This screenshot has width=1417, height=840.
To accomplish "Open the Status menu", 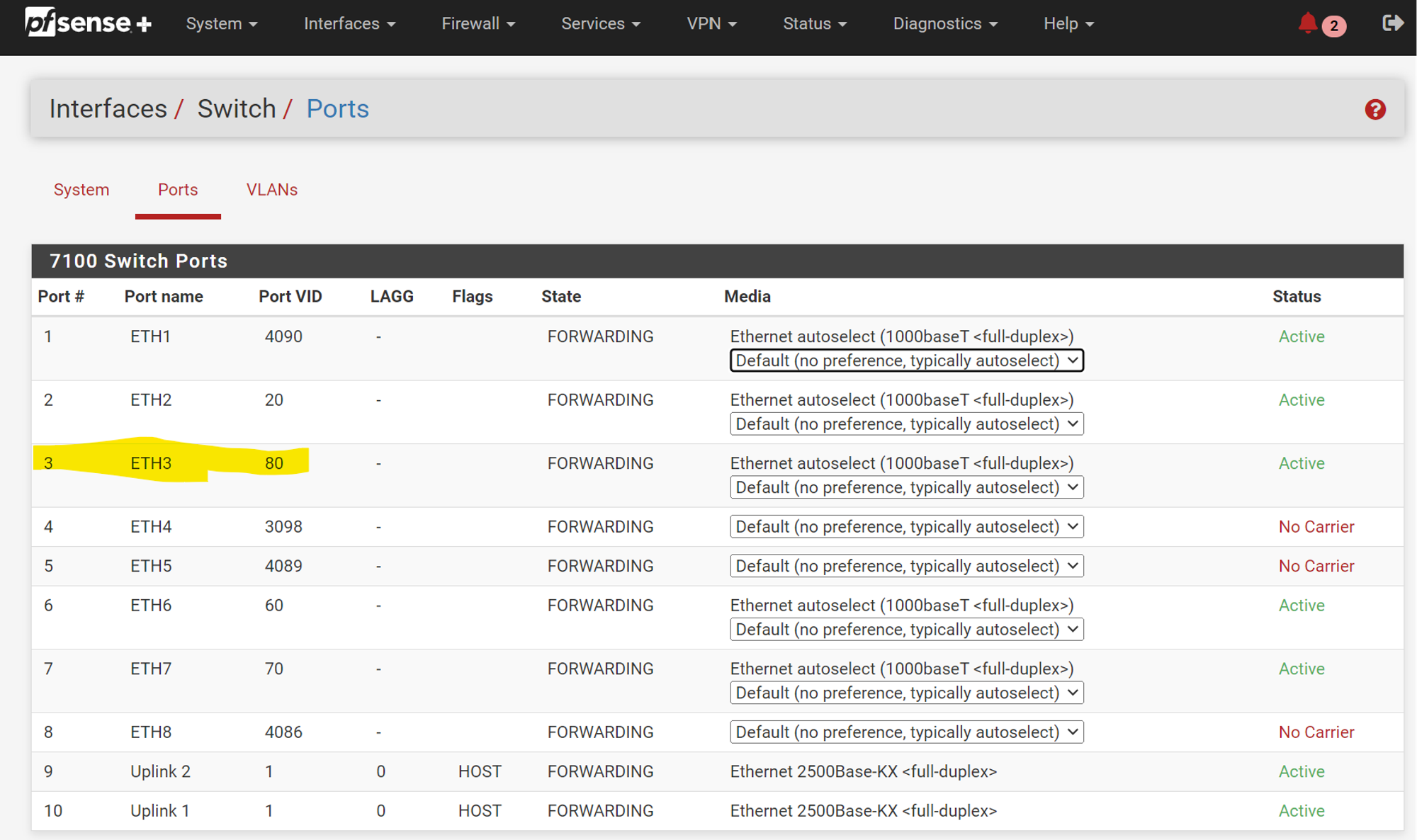I will coord(815,23).
